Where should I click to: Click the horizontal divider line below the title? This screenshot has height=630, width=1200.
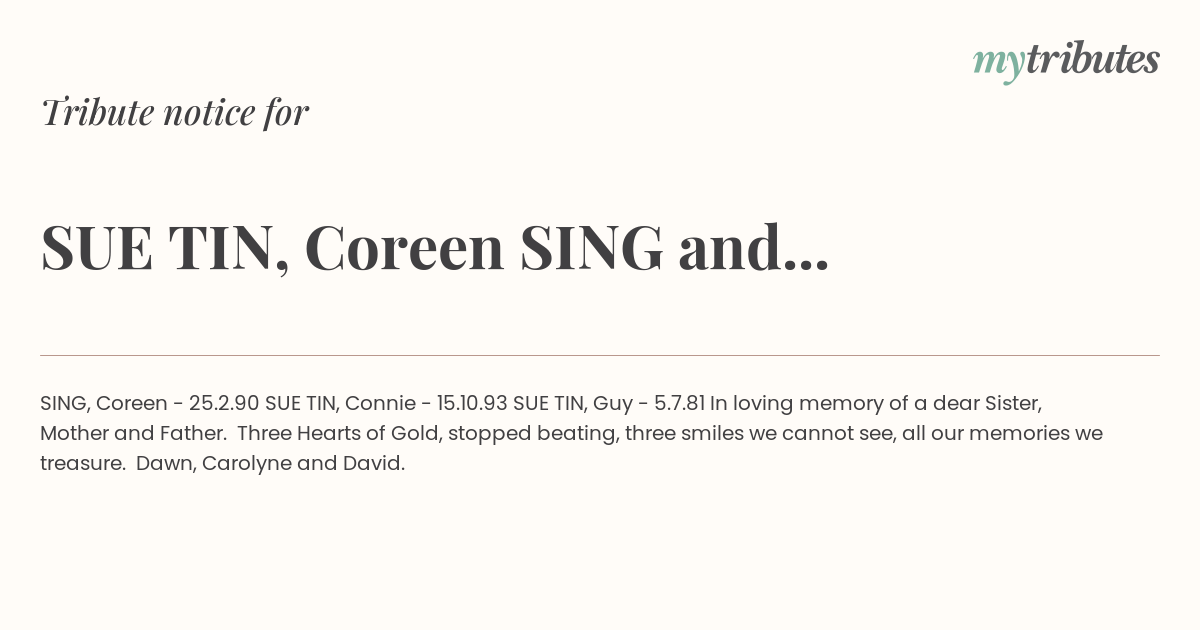click(600, 355)
